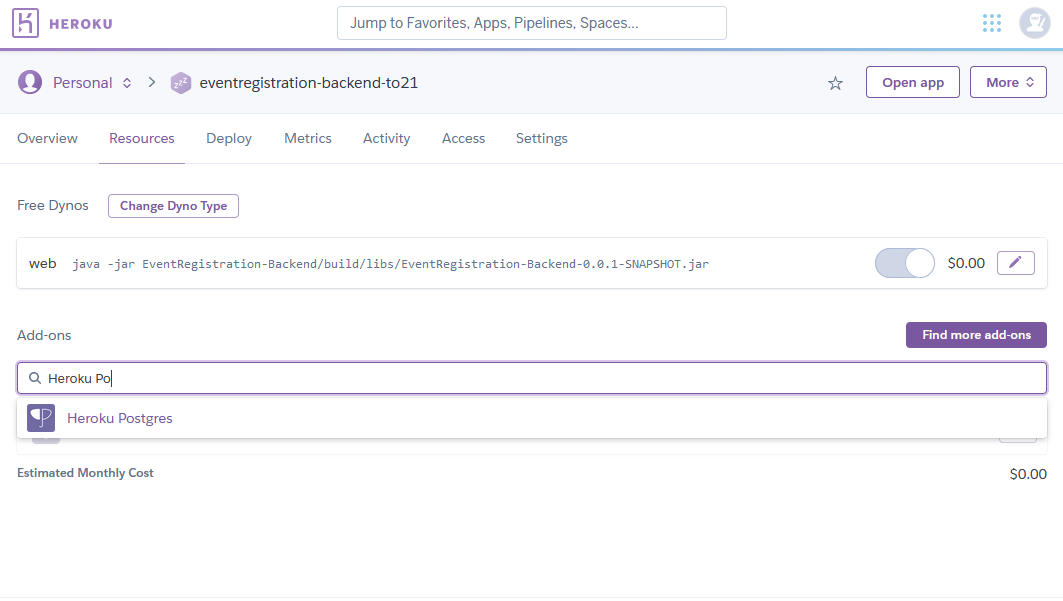Viewport: 1063px width, 601px height.
Task: Switch to the Overview tab
Action: coord(47,138)
